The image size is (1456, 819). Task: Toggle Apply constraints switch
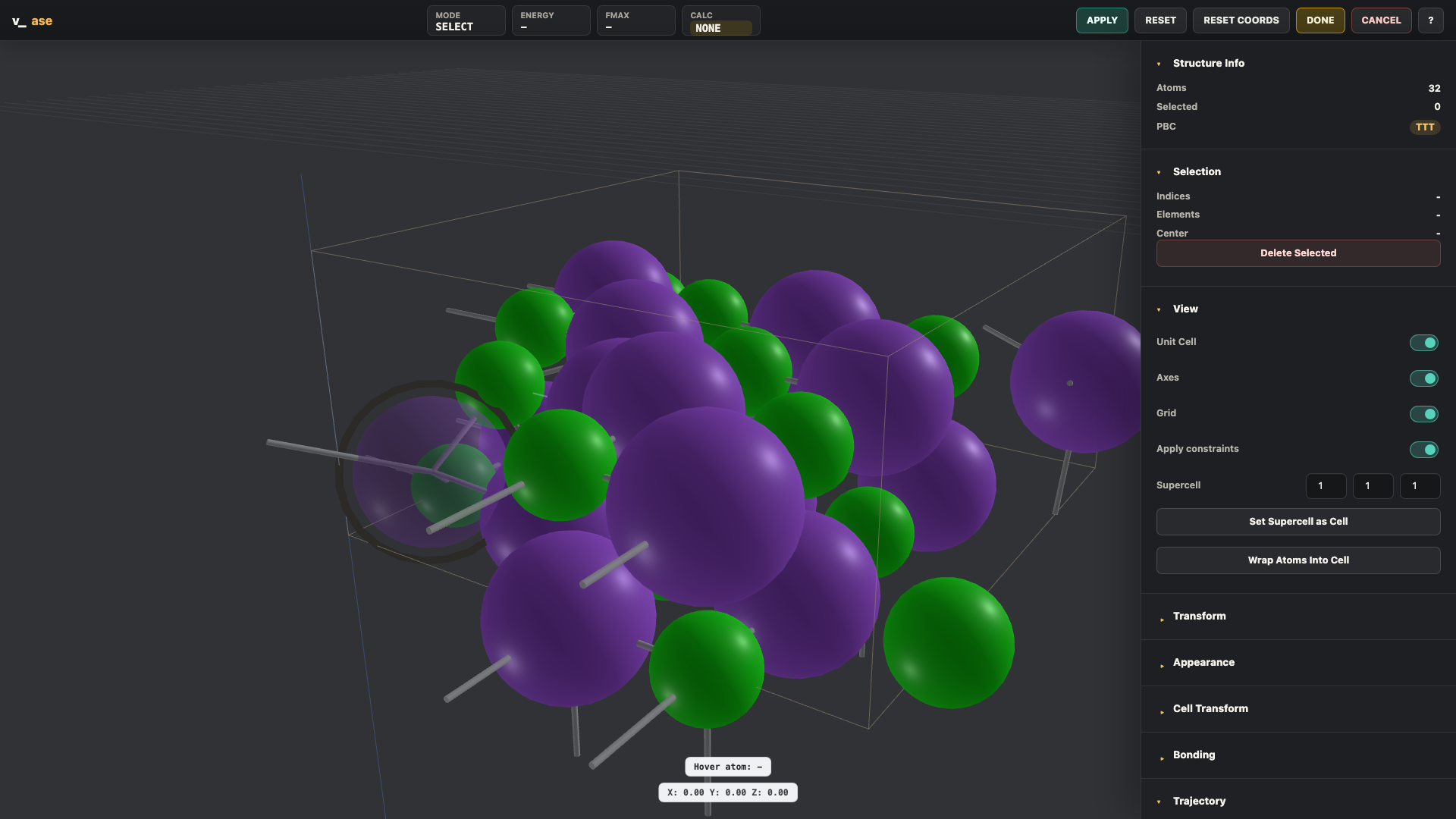tap(1424, 450)
